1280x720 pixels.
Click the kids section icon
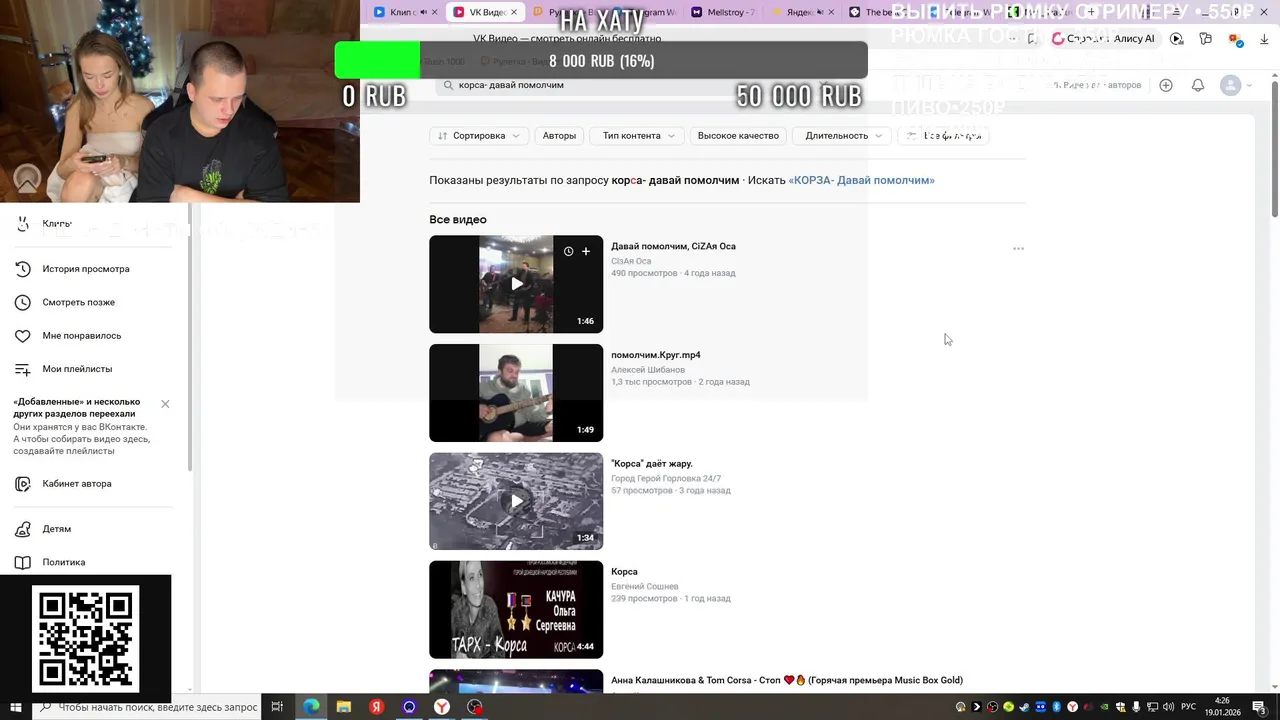[23, 529]
